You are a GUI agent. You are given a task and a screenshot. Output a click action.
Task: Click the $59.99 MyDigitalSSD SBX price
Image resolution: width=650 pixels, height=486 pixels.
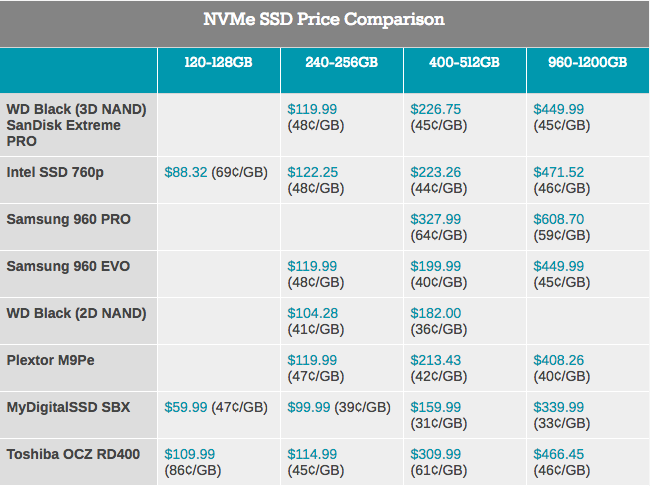[x=185, y=407]
